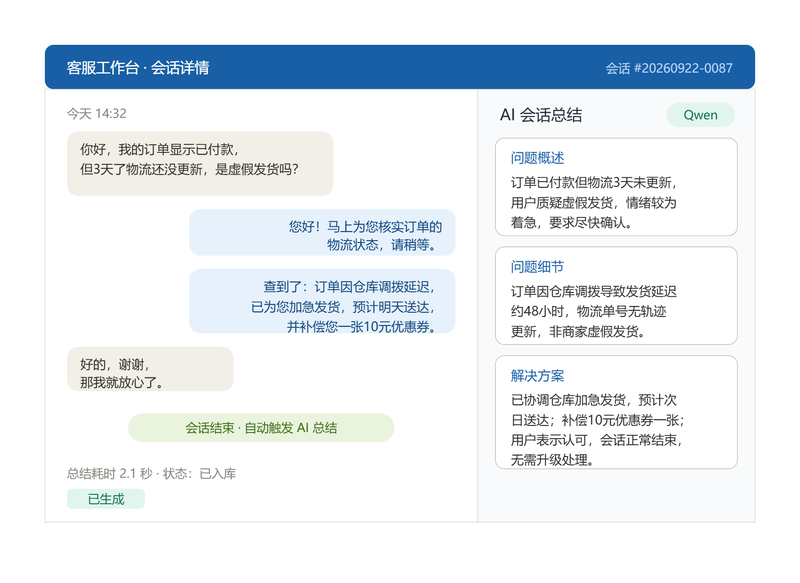Click the 已生成 status tag
The image size is (800, 583).
(x=106, y=499)
